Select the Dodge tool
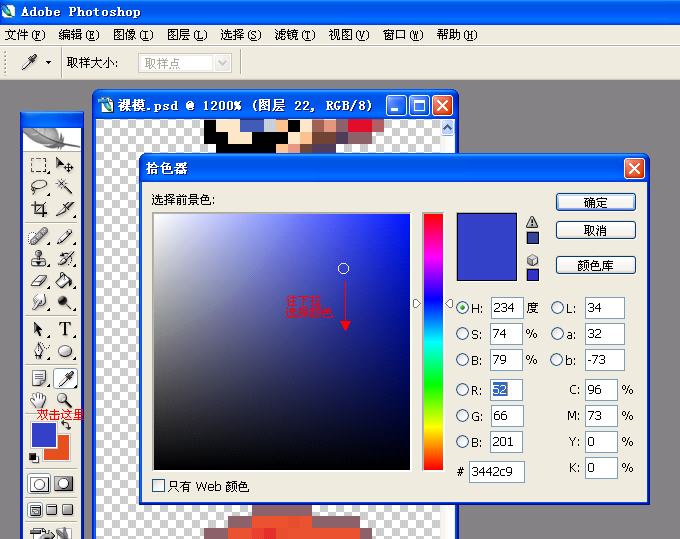 click(65, 301)
